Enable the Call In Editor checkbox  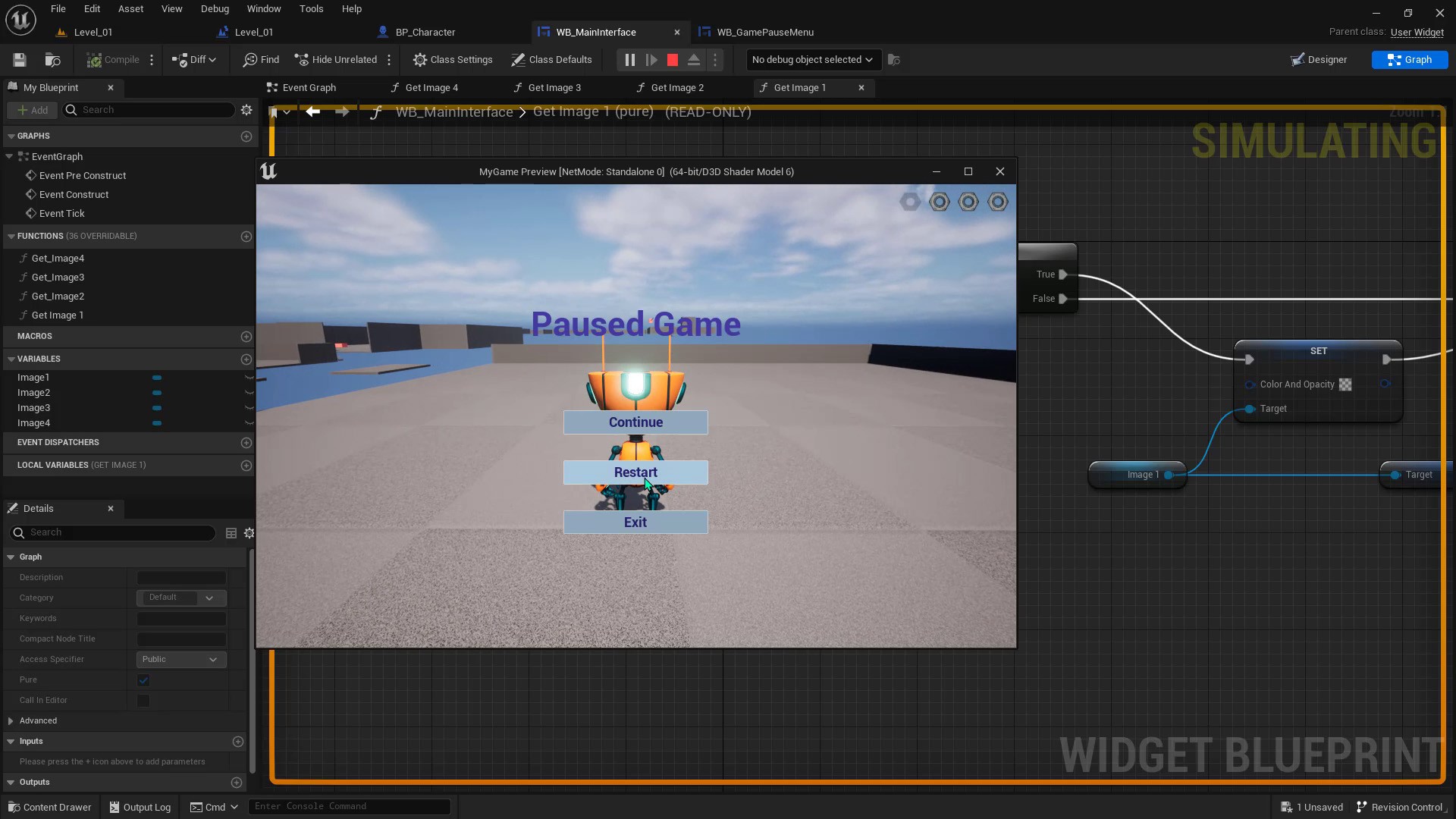[143, 701]
